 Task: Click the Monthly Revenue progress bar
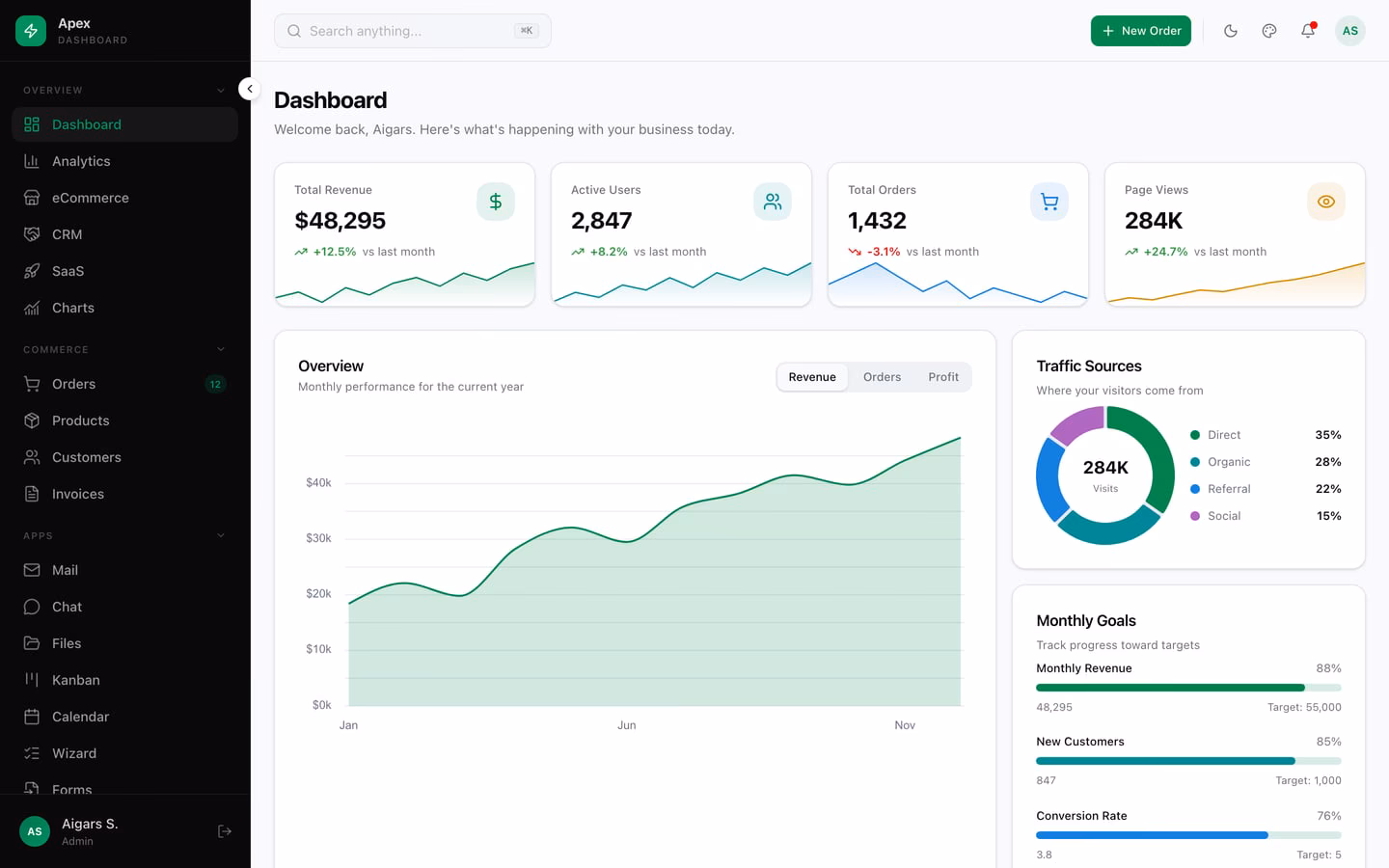(x=1188, y=688)
